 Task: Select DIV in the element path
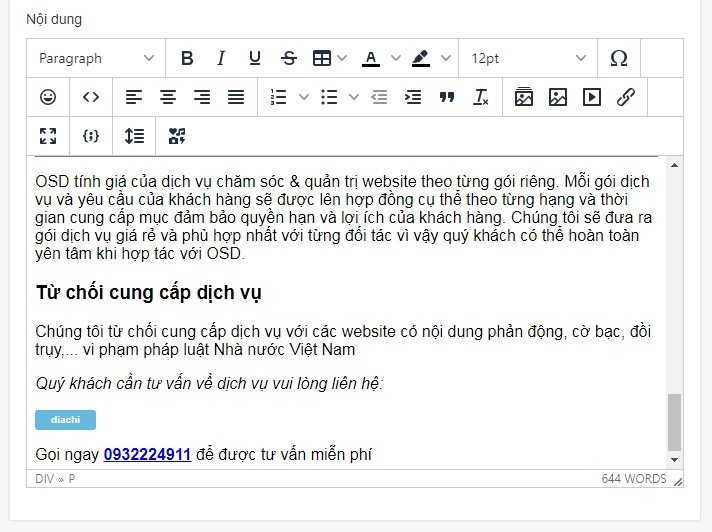coord(44,479)
